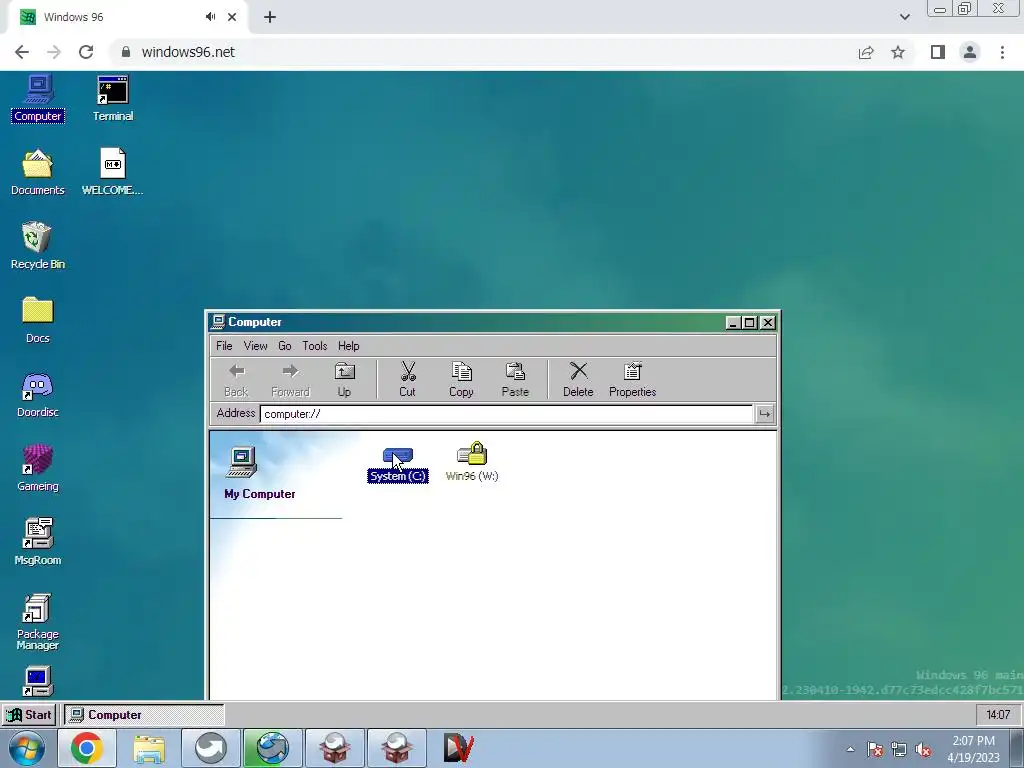Screen dimensions: 1024x768
Task: Click the Windows 7 Start orb
Action: 26,748
